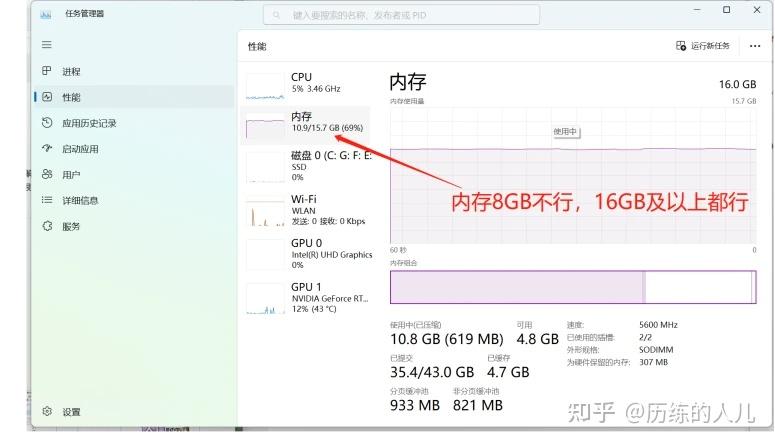Click the 35.4/43.0 GB committed value
This screenshot has height=444, width=775.
point(431,372)
